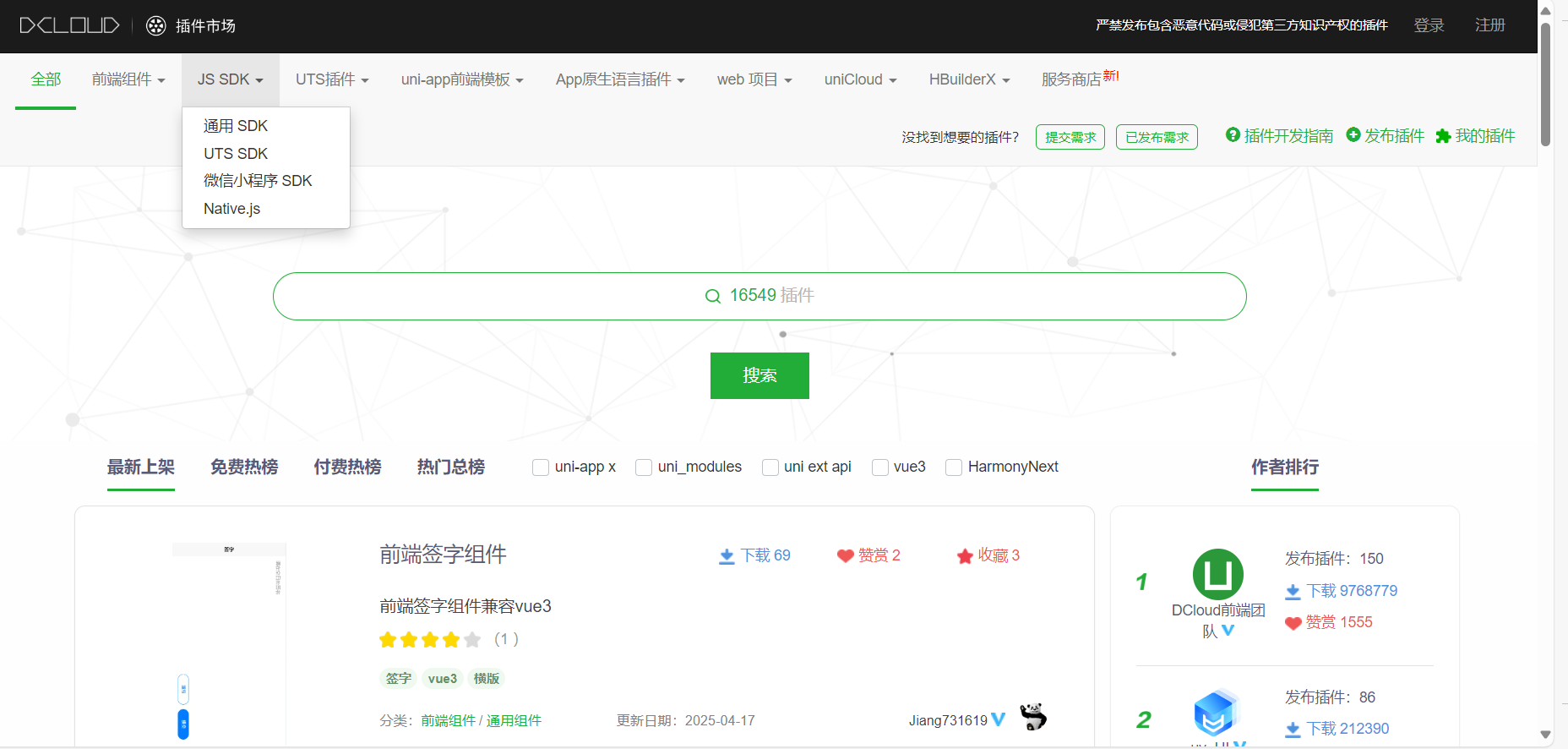Open the 前端签字组件 plugin title
This screenshot has width=1568, height=749.
(443, 555)
